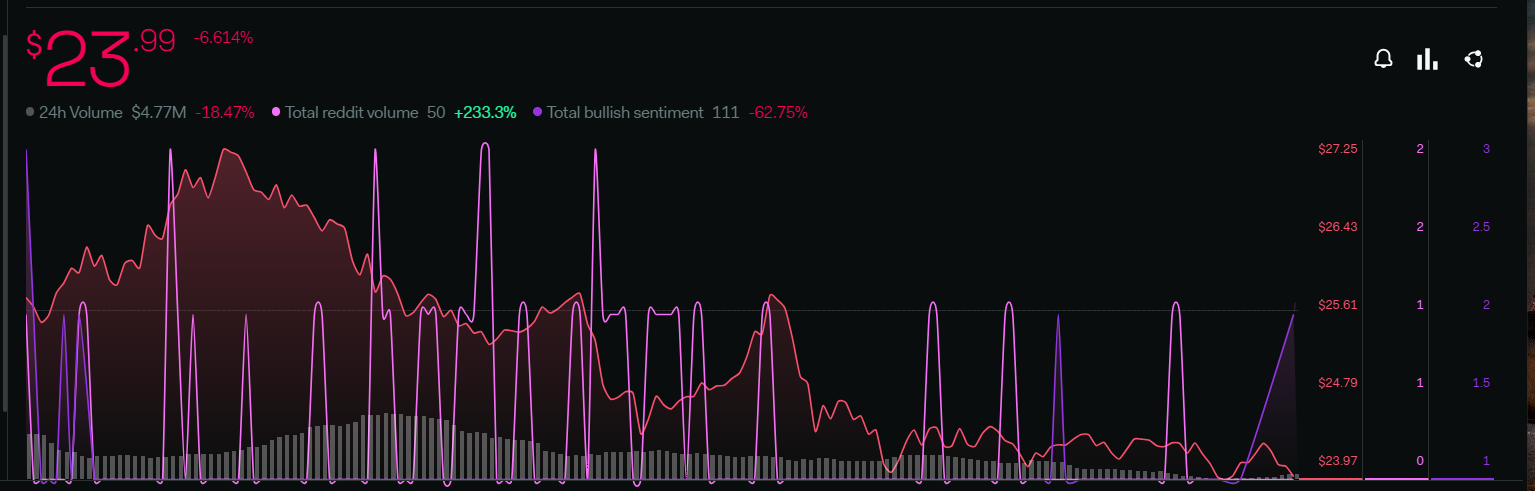Click the -62.75% bullish sentiment change

(778, 113)
